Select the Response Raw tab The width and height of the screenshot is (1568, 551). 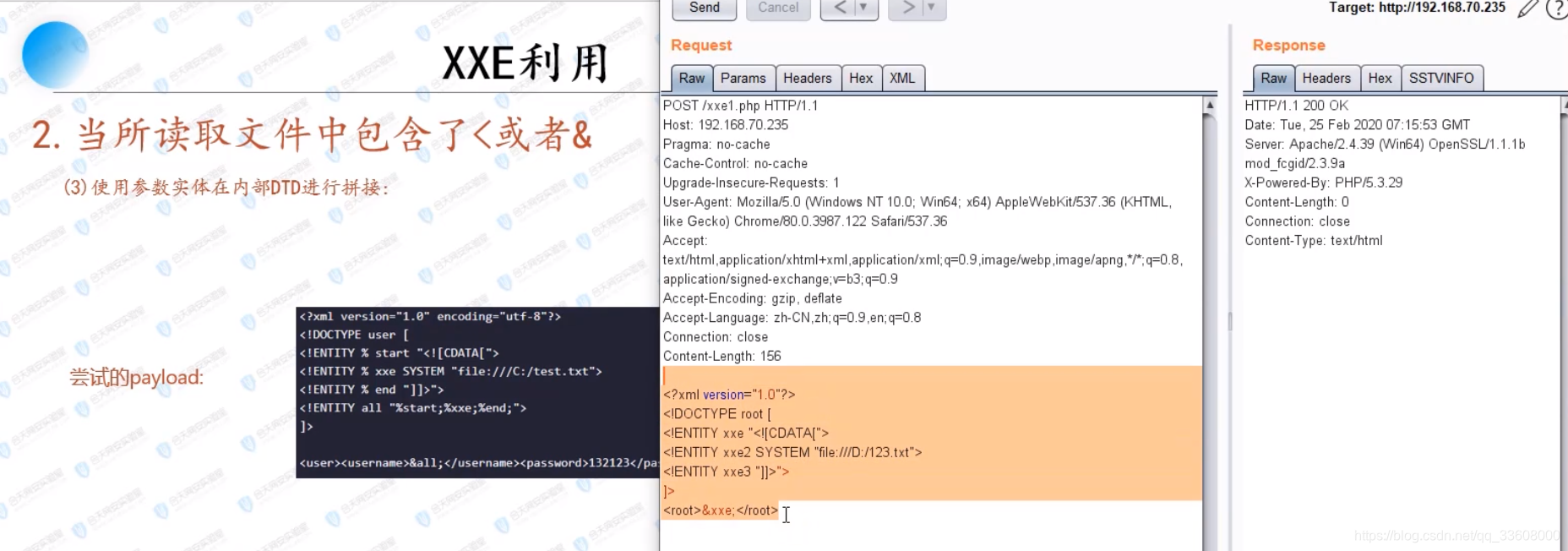click(x=1273, y=79)
